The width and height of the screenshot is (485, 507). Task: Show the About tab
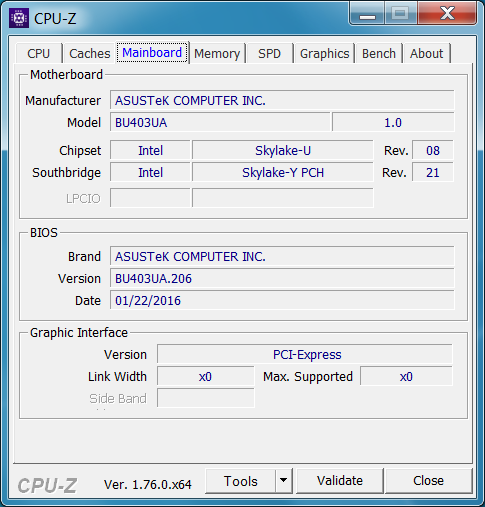[427, 53]
